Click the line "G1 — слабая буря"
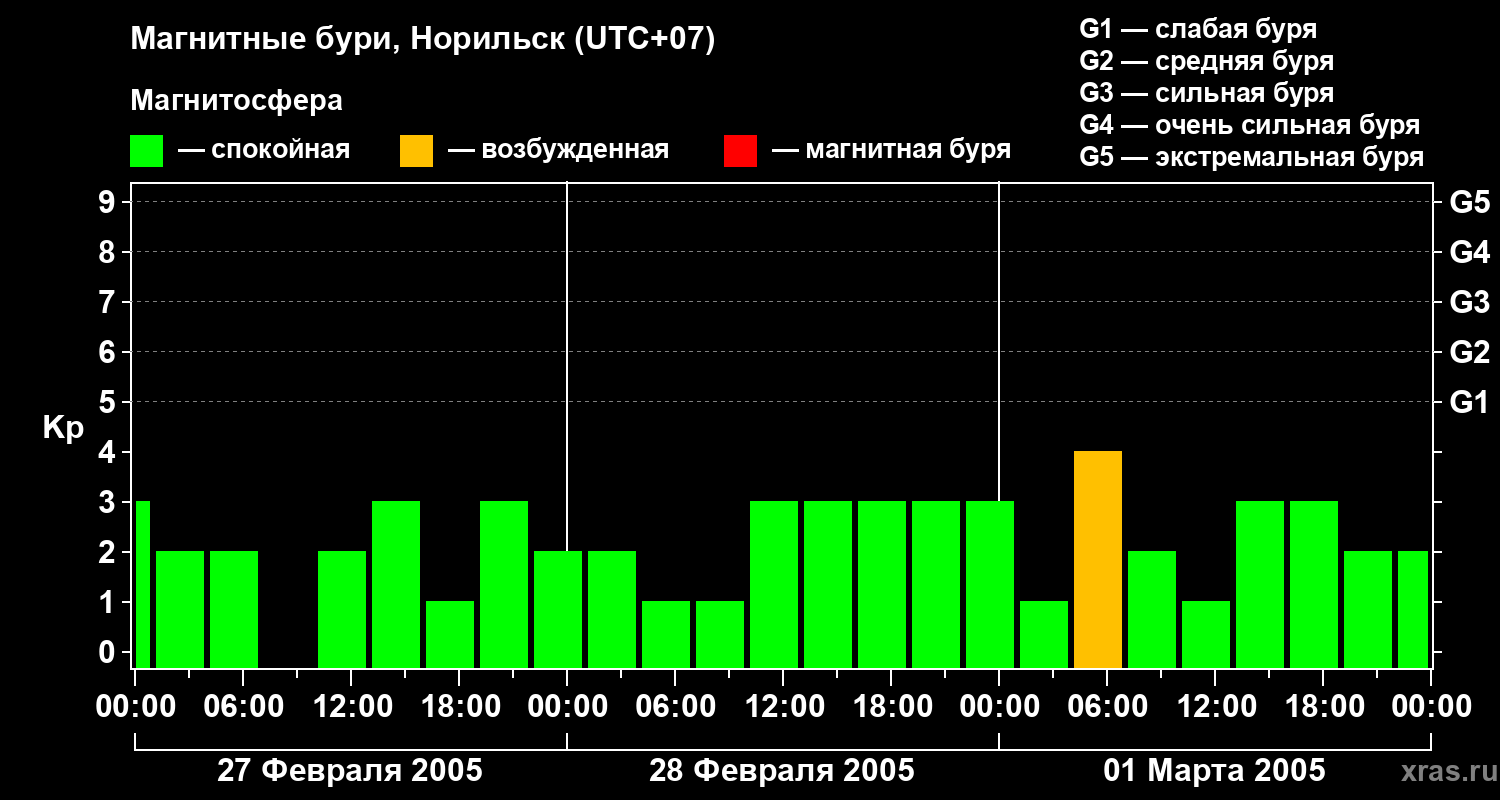Screen dimensions: 1500x800 pos(1198,29)
